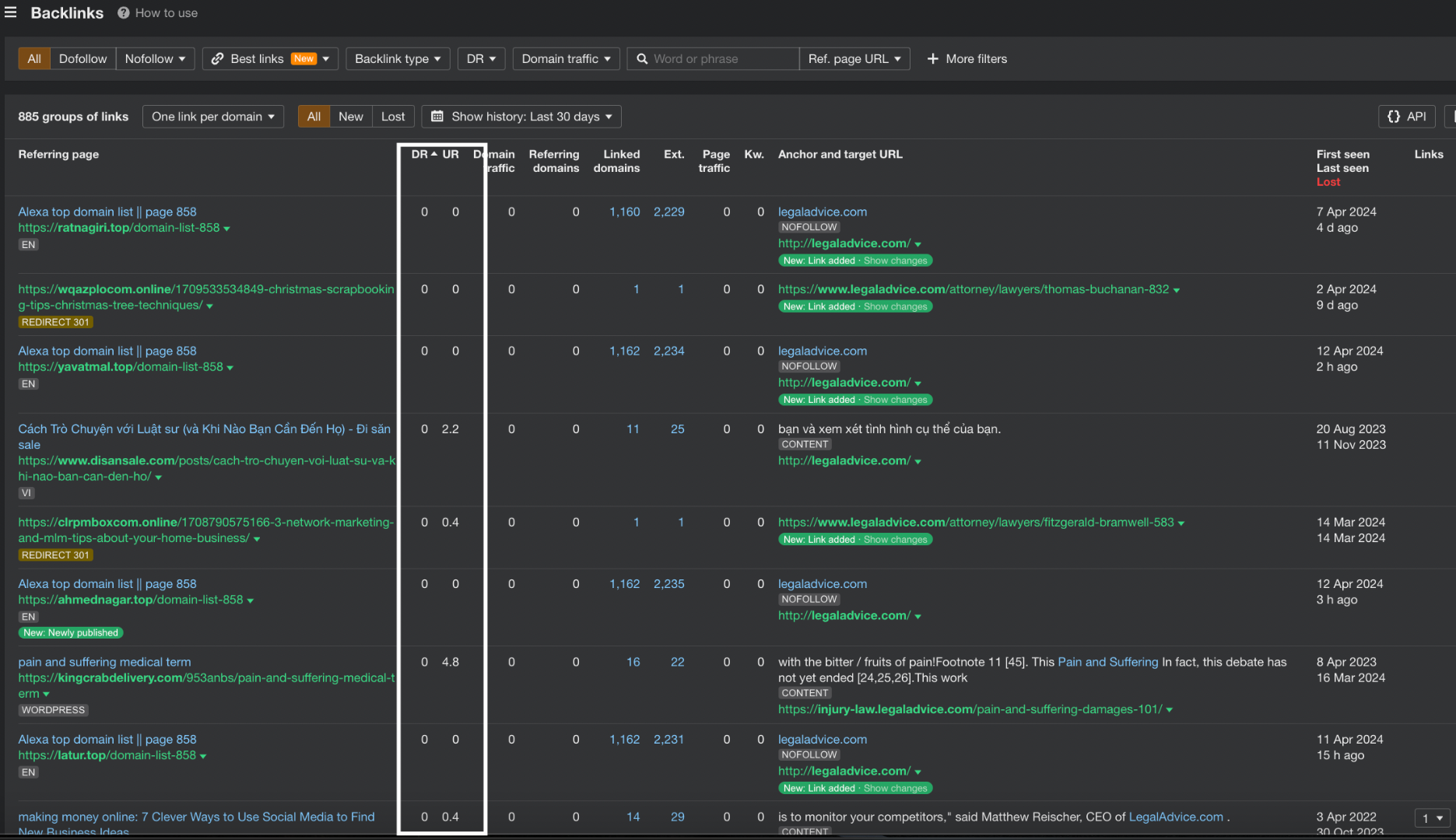The width and height of the screenshot is (1456, 840).
Task: Expand the Nofollow dropdown
Action: point(155,59)
